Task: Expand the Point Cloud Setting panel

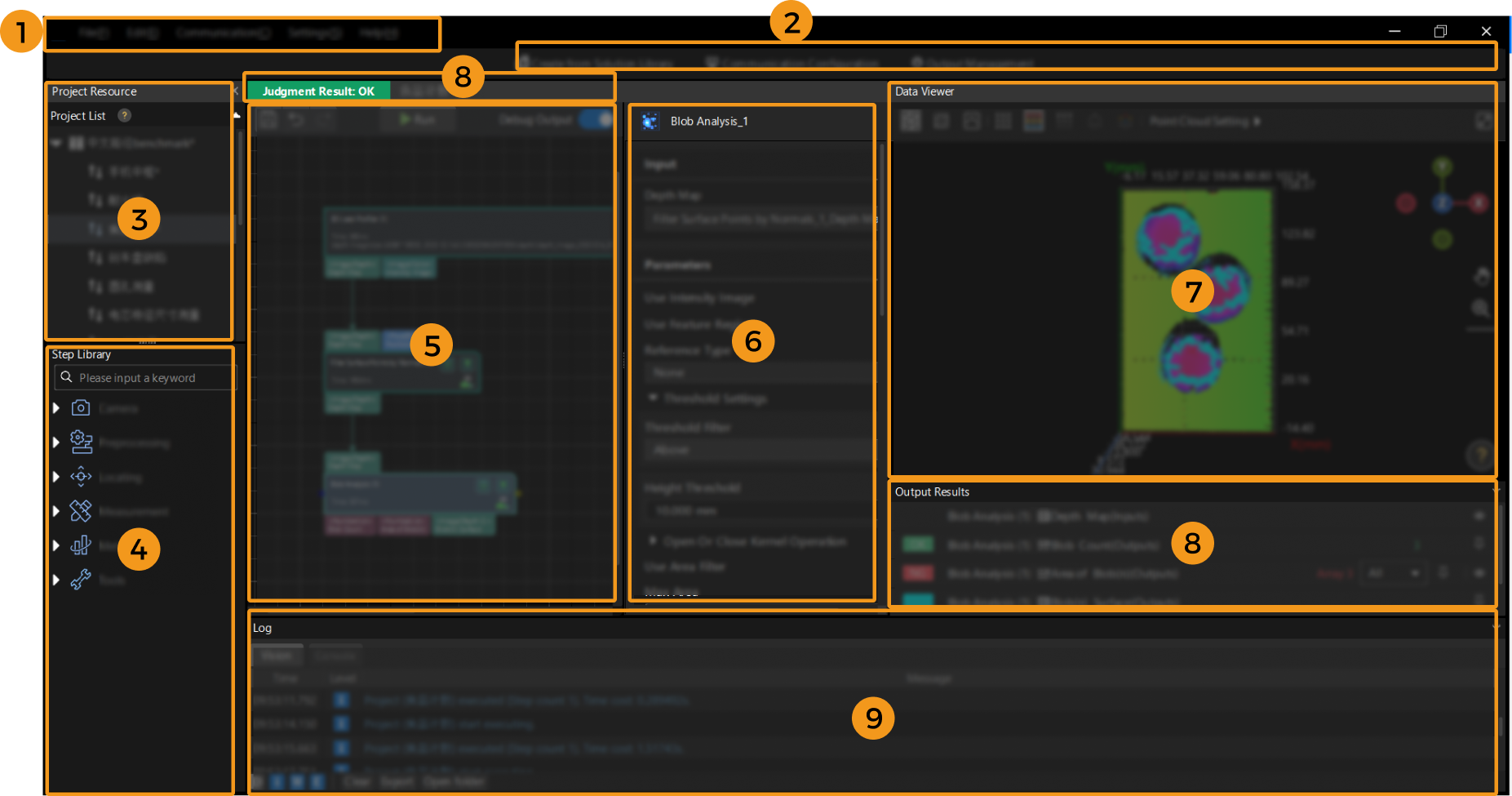Action: (1204, 121)
